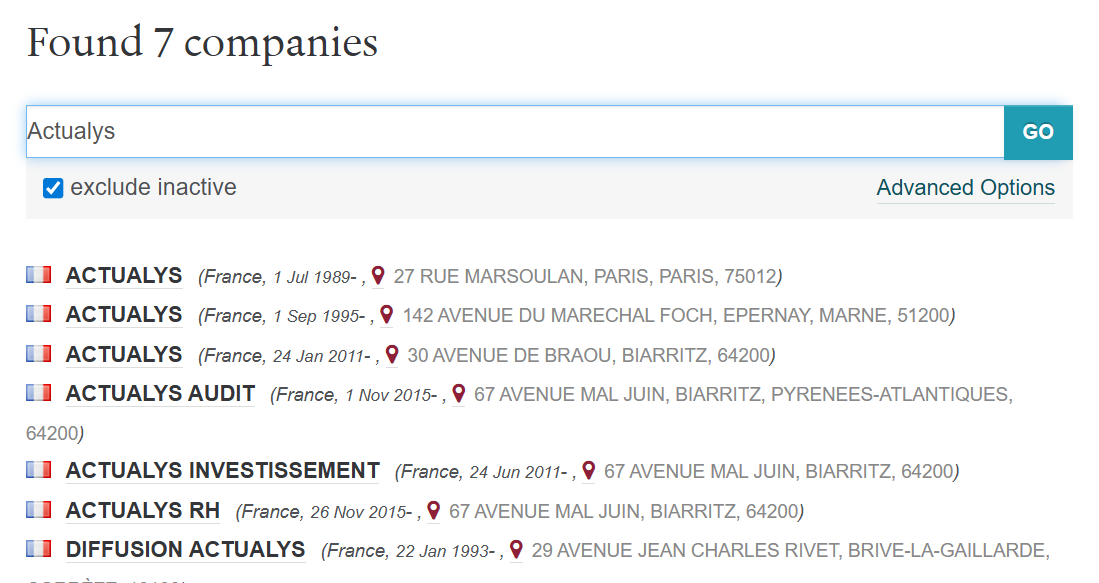Open ACTUALYS company founded 1 Jul 1989

click(124, 275)
